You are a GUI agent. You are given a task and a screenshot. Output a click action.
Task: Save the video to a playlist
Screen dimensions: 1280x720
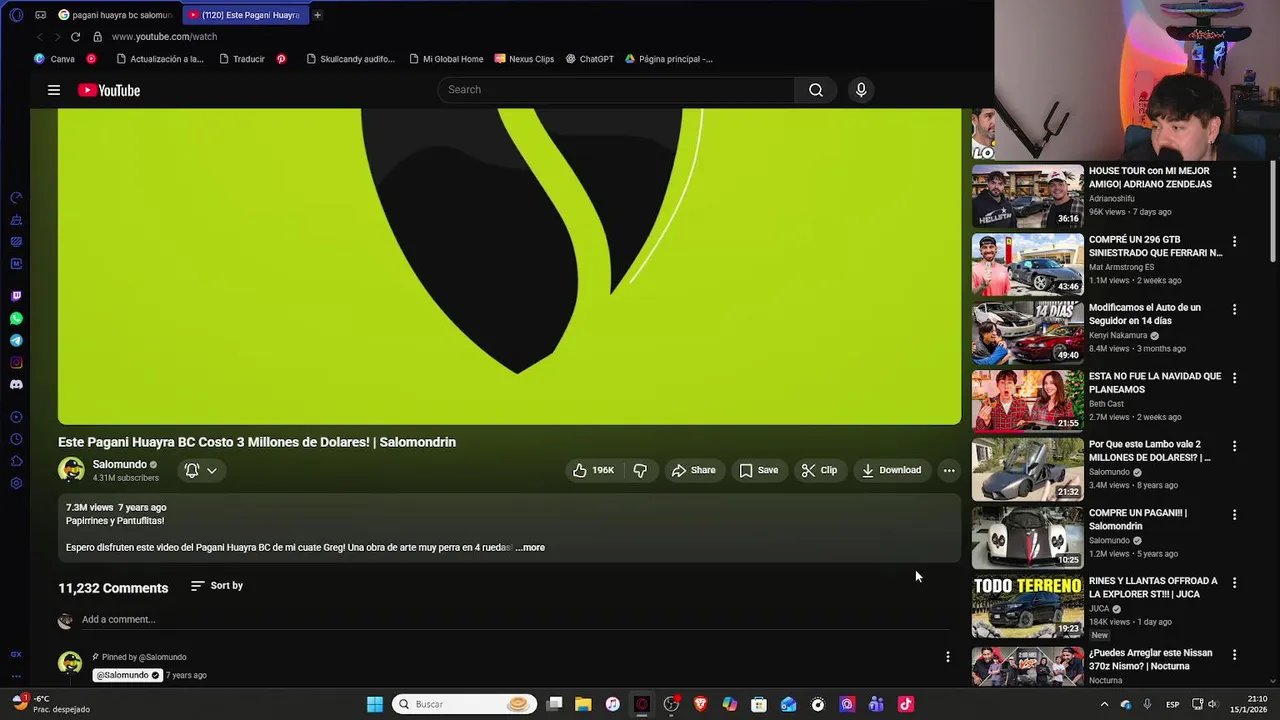pyautogui.click(x=758, y=470)
